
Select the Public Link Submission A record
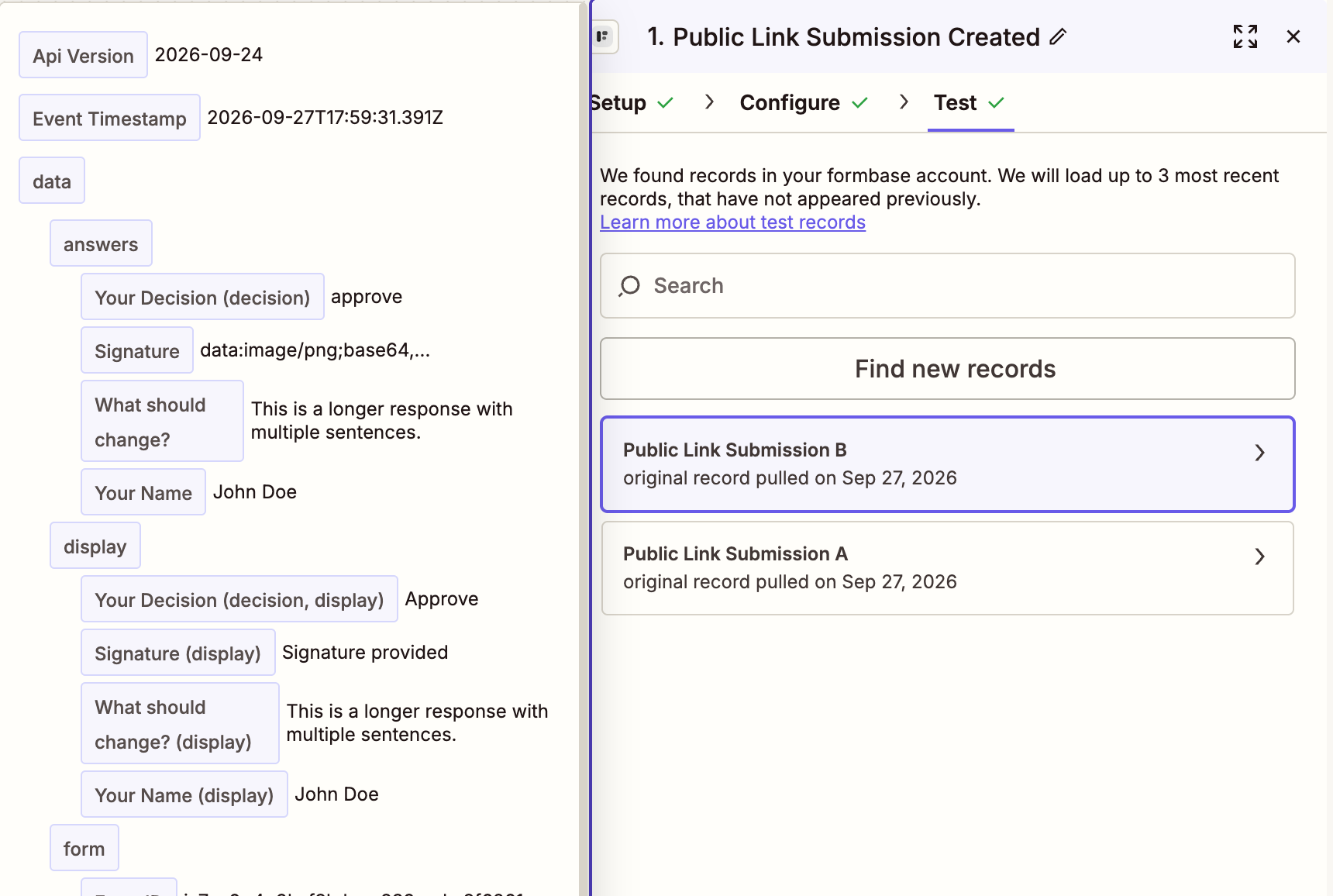point(947,568)
